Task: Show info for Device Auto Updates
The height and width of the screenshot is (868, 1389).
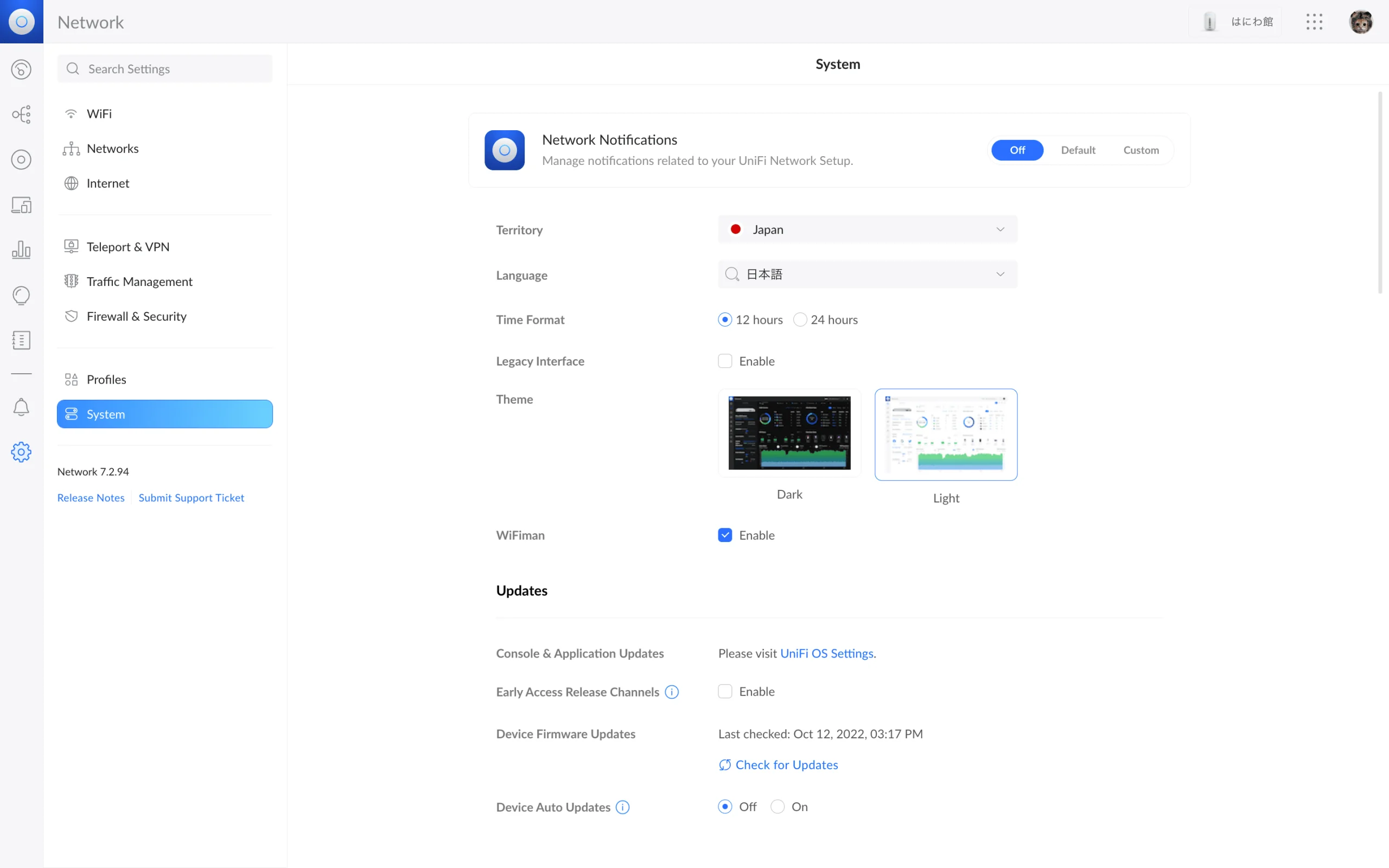Action: pyautogui.click(x=623, y=807)
